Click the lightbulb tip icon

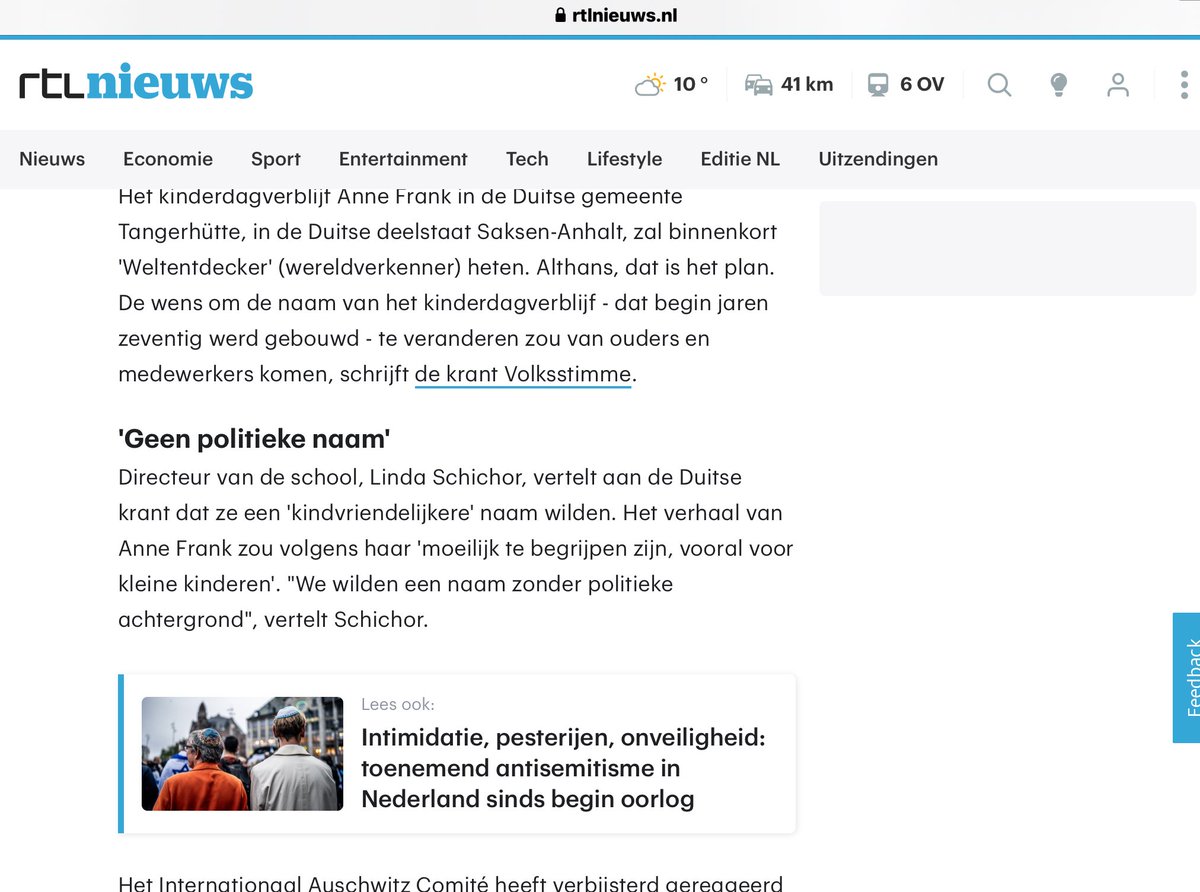click(x=1058, y=84)
